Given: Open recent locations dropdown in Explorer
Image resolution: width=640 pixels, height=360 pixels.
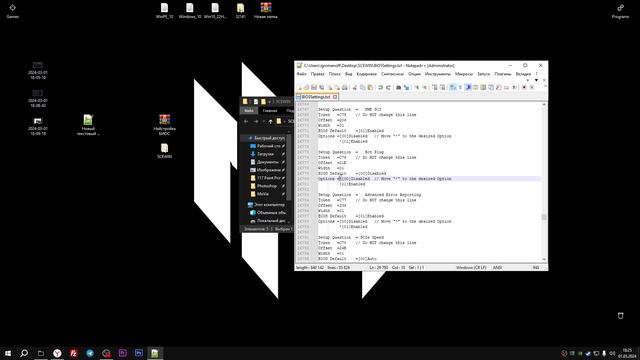Looking at the screenshot, I should tap(263, 121).
